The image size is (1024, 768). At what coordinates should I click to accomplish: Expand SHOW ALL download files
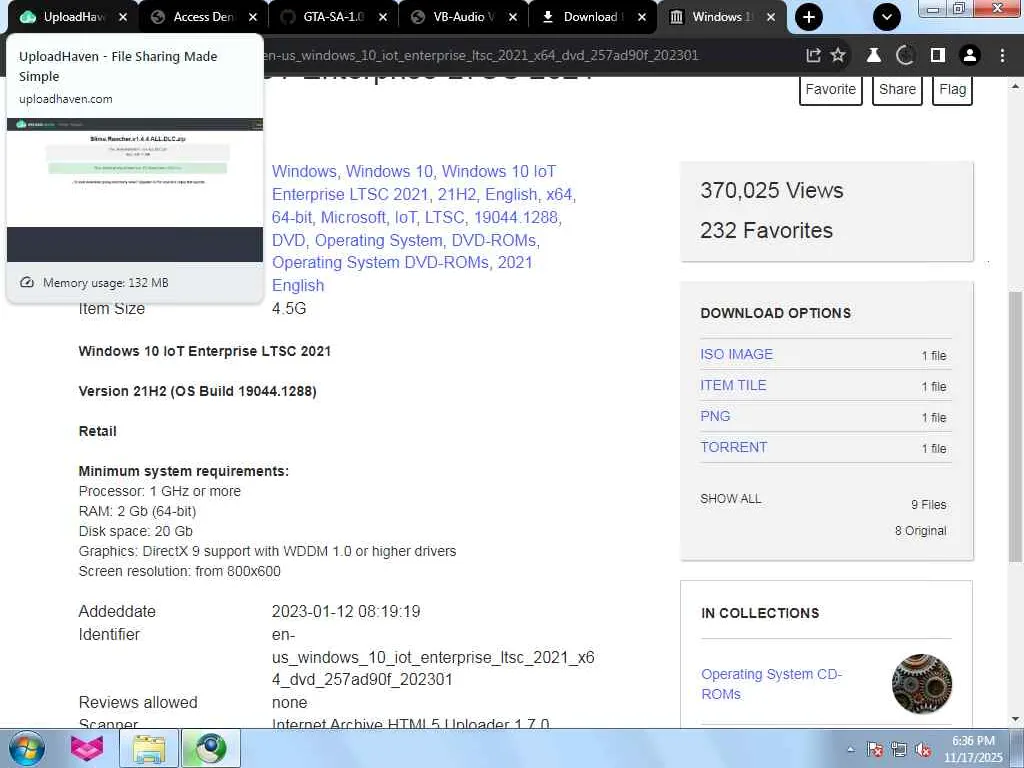point(731,499)
